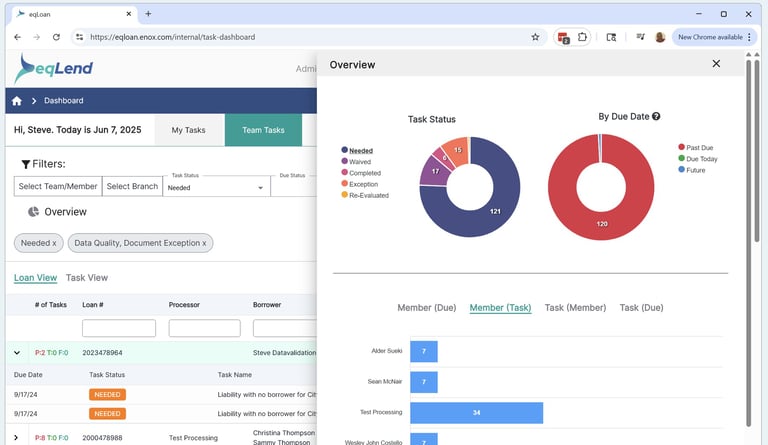The image size is (768, 445).
Task: Click the search tabs icon in toolbar
Action: pyautogui.click(x=611, y=37)
